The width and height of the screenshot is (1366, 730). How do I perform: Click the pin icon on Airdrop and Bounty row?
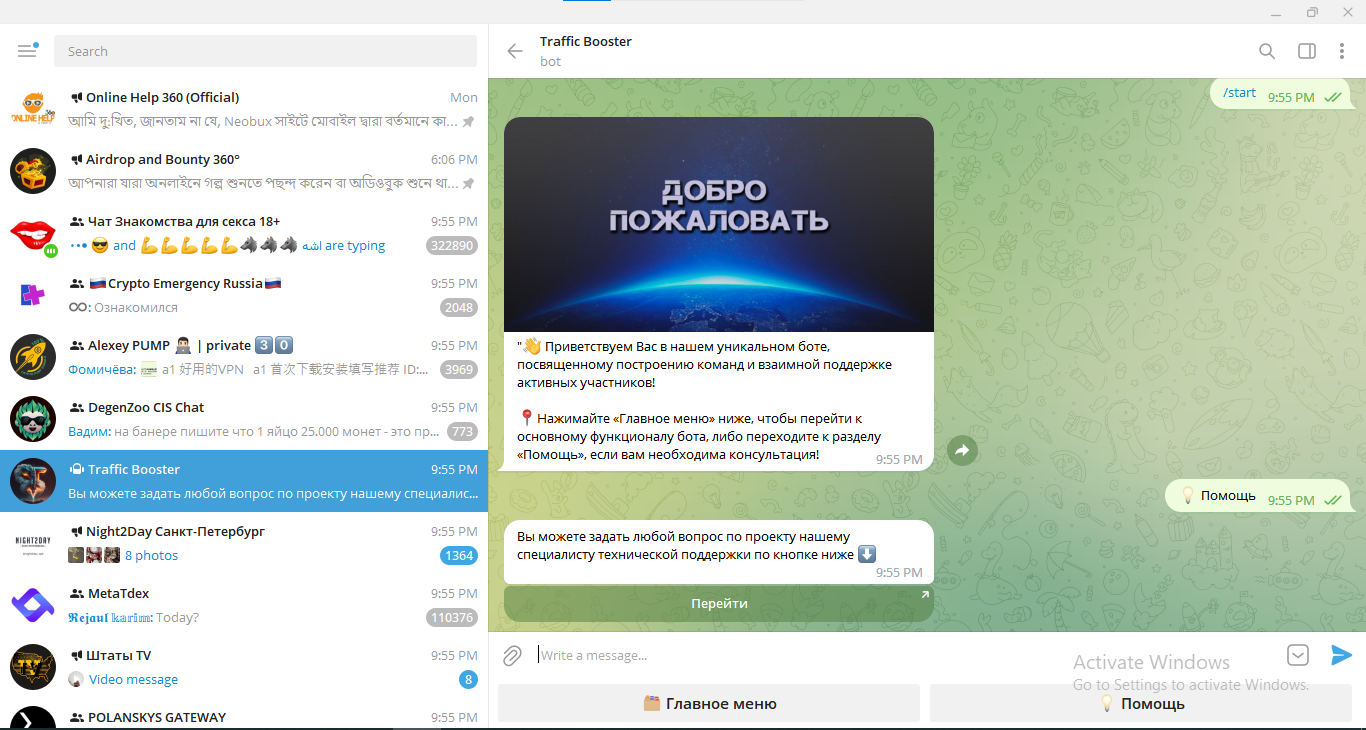468,184
